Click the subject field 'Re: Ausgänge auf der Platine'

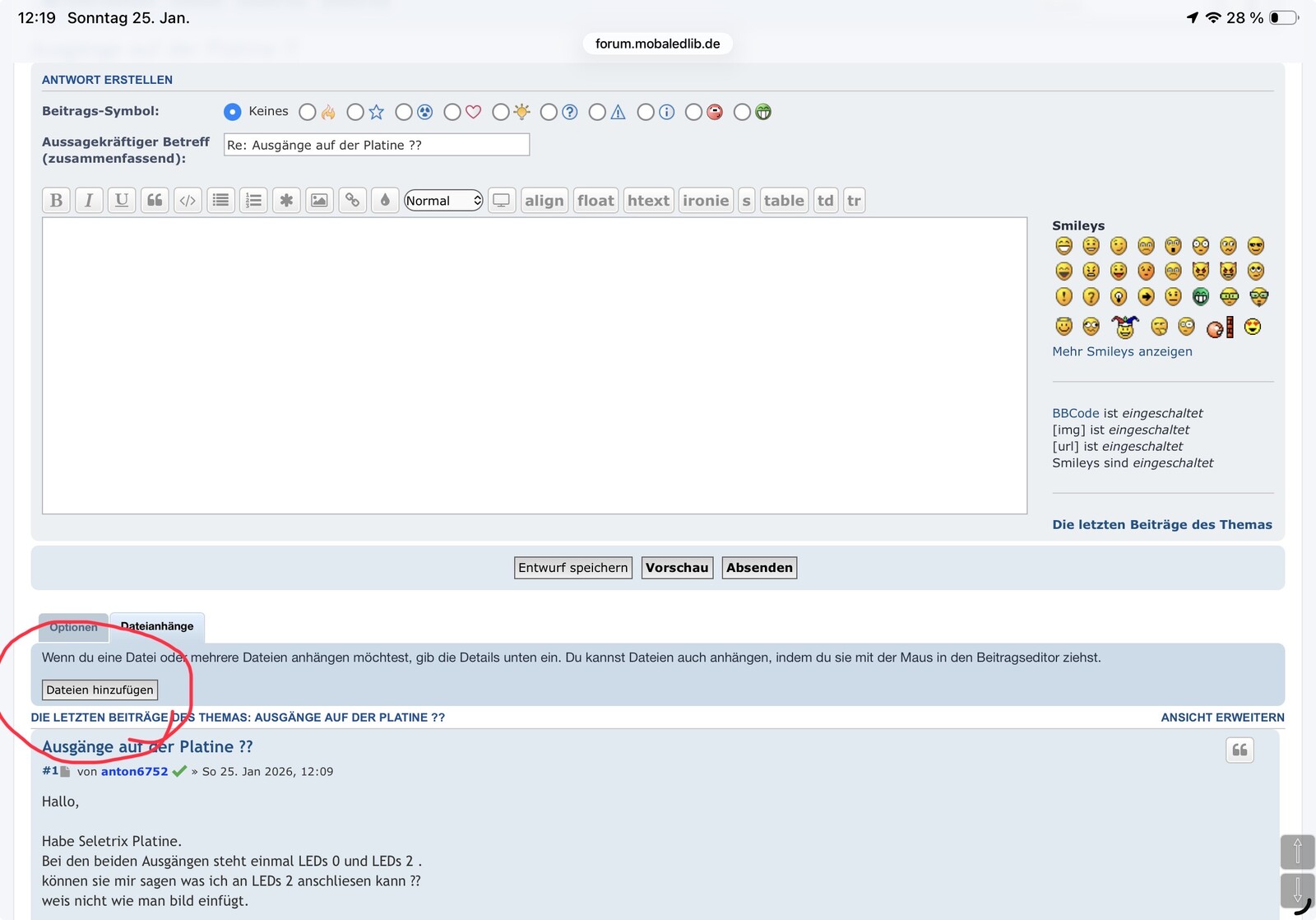[x=377, y=145]
